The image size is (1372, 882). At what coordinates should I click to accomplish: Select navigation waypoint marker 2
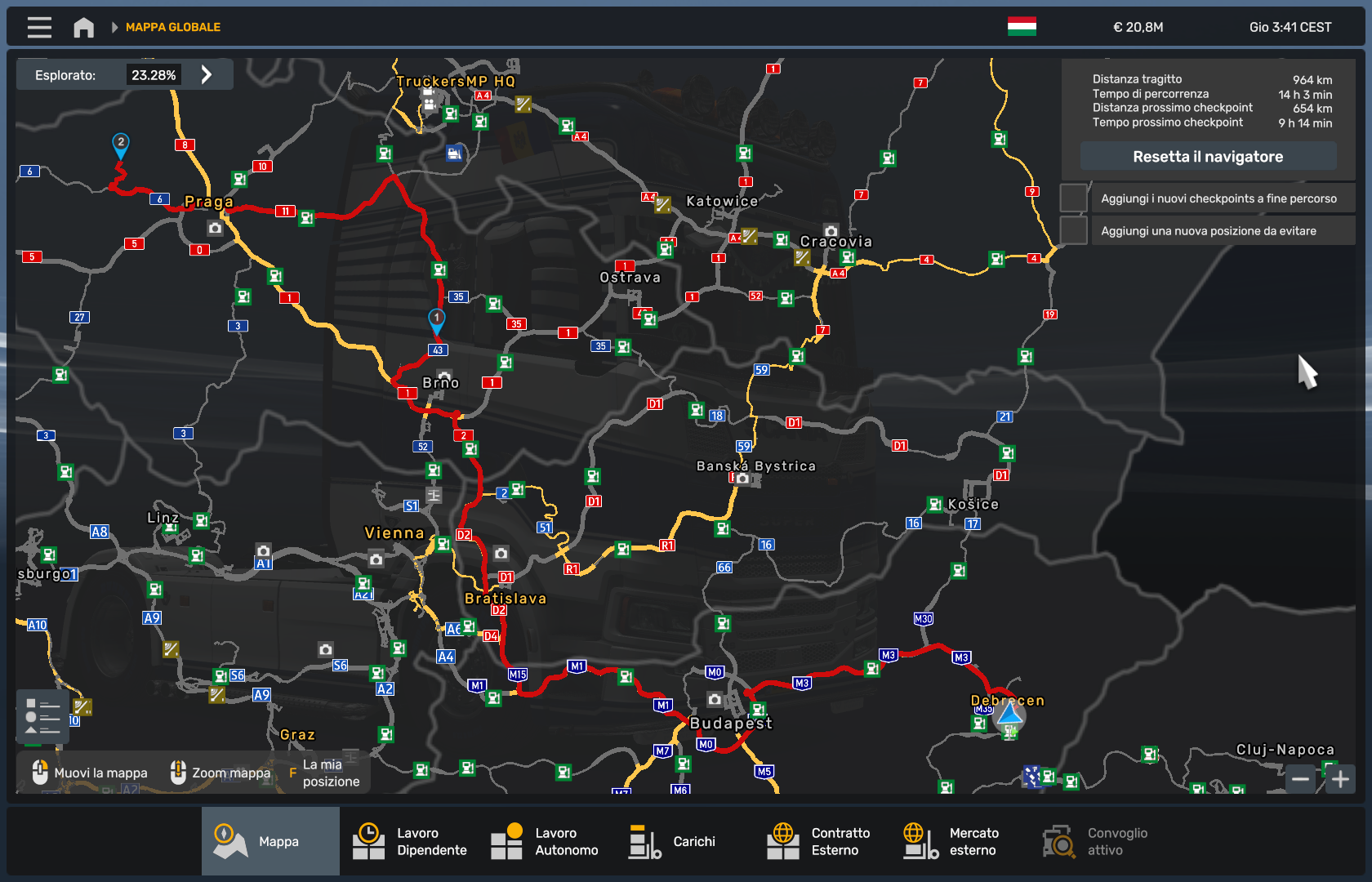coord(121,145)
